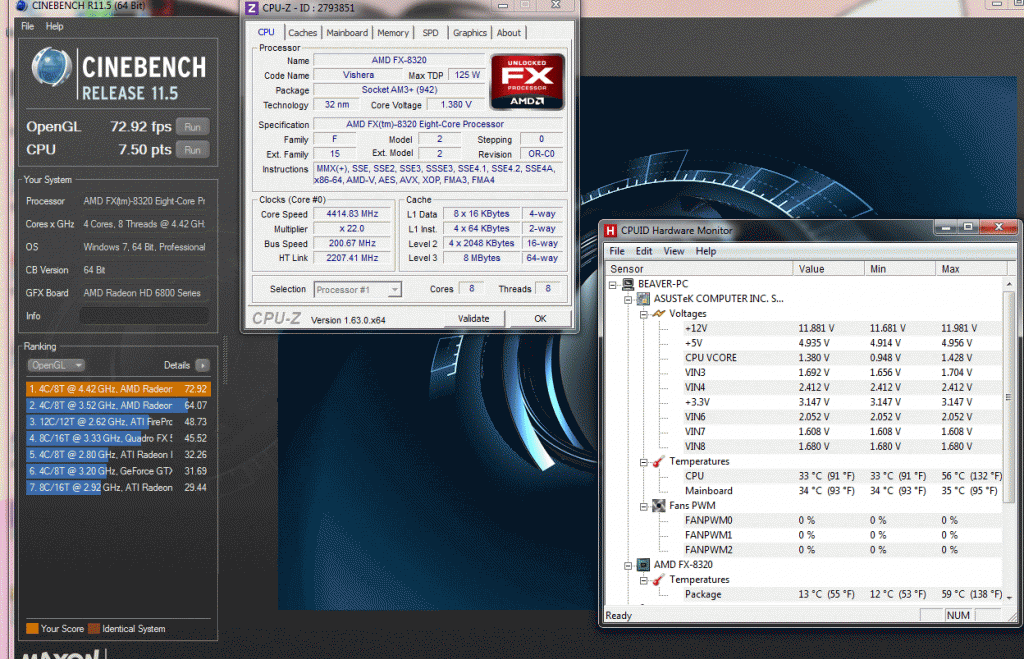The height and width of the screenshot is (659, 1024).
Task: Open the Hardware Monitor Help menu
Action: point(705,251)
